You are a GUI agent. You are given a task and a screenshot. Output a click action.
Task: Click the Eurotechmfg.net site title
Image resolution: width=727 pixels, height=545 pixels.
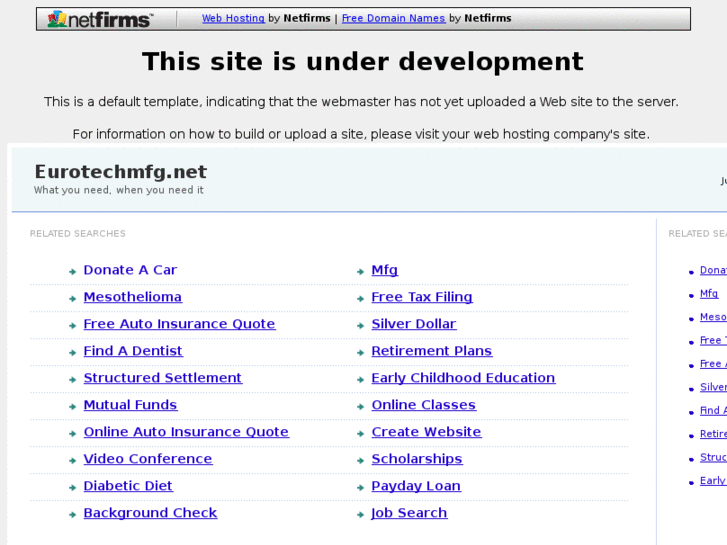click(x=121, y=172)
